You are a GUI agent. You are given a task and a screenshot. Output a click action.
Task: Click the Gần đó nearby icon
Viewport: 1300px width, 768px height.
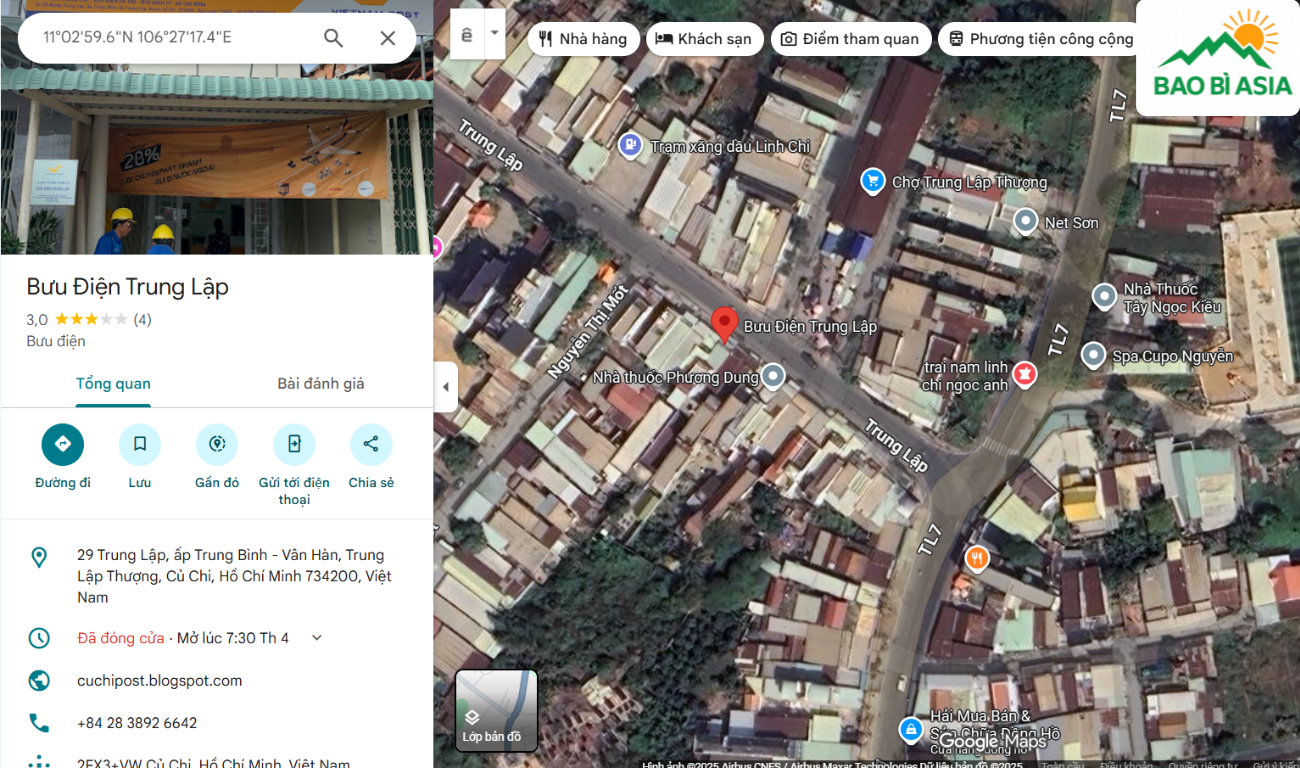[217, 445]
